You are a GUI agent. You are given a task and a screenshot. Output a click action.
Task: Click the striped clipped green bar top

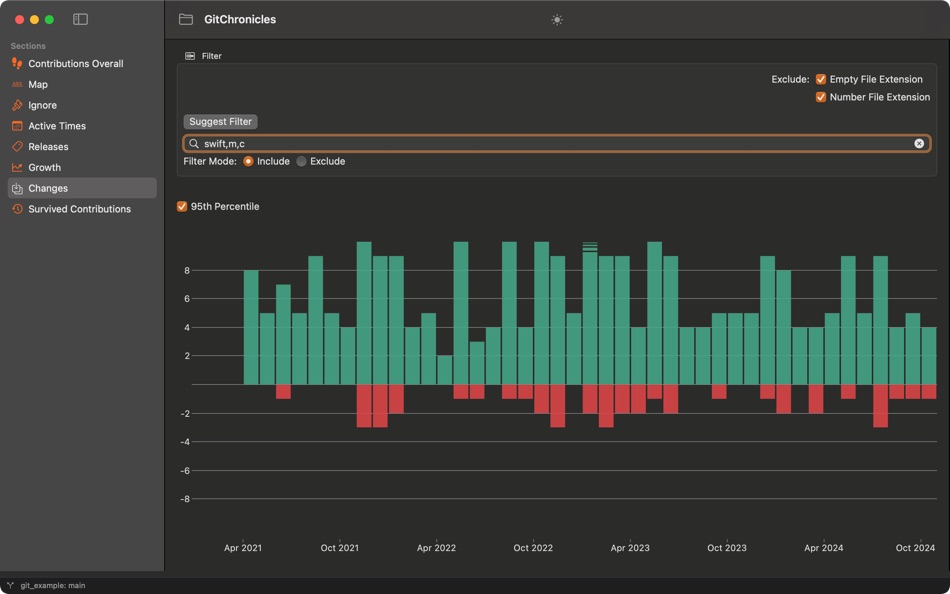click(590, 247)
